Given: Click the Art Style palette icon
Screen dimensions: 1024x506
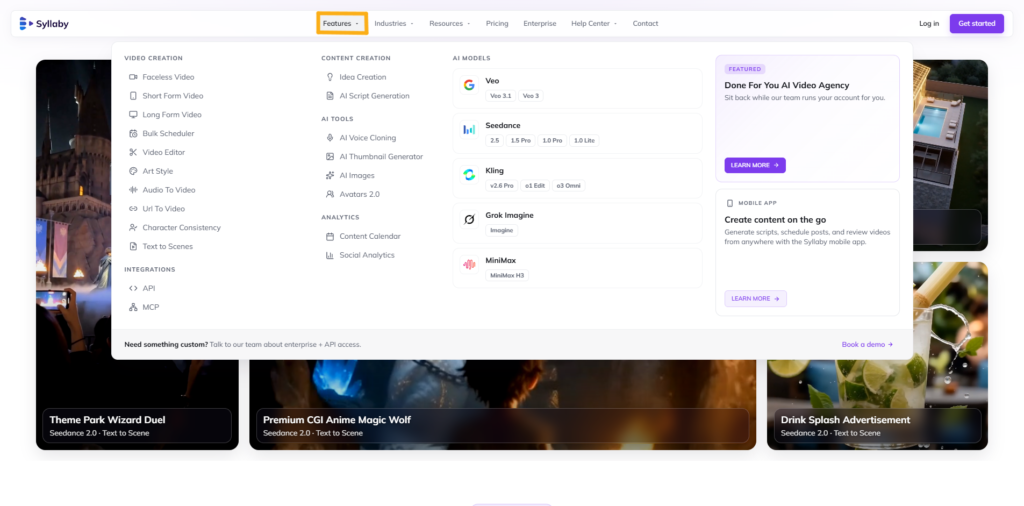Looking at the screenshot, I should (133, 171).
